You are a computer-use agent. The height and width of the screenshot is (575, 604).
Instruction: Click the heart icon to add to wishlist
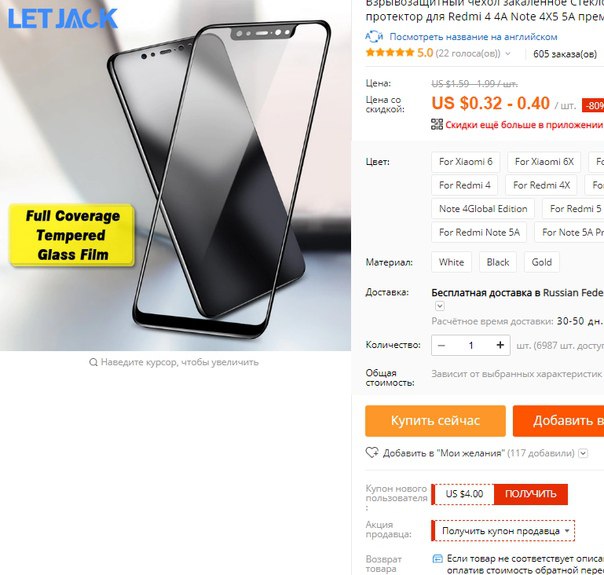click(372, 453)
